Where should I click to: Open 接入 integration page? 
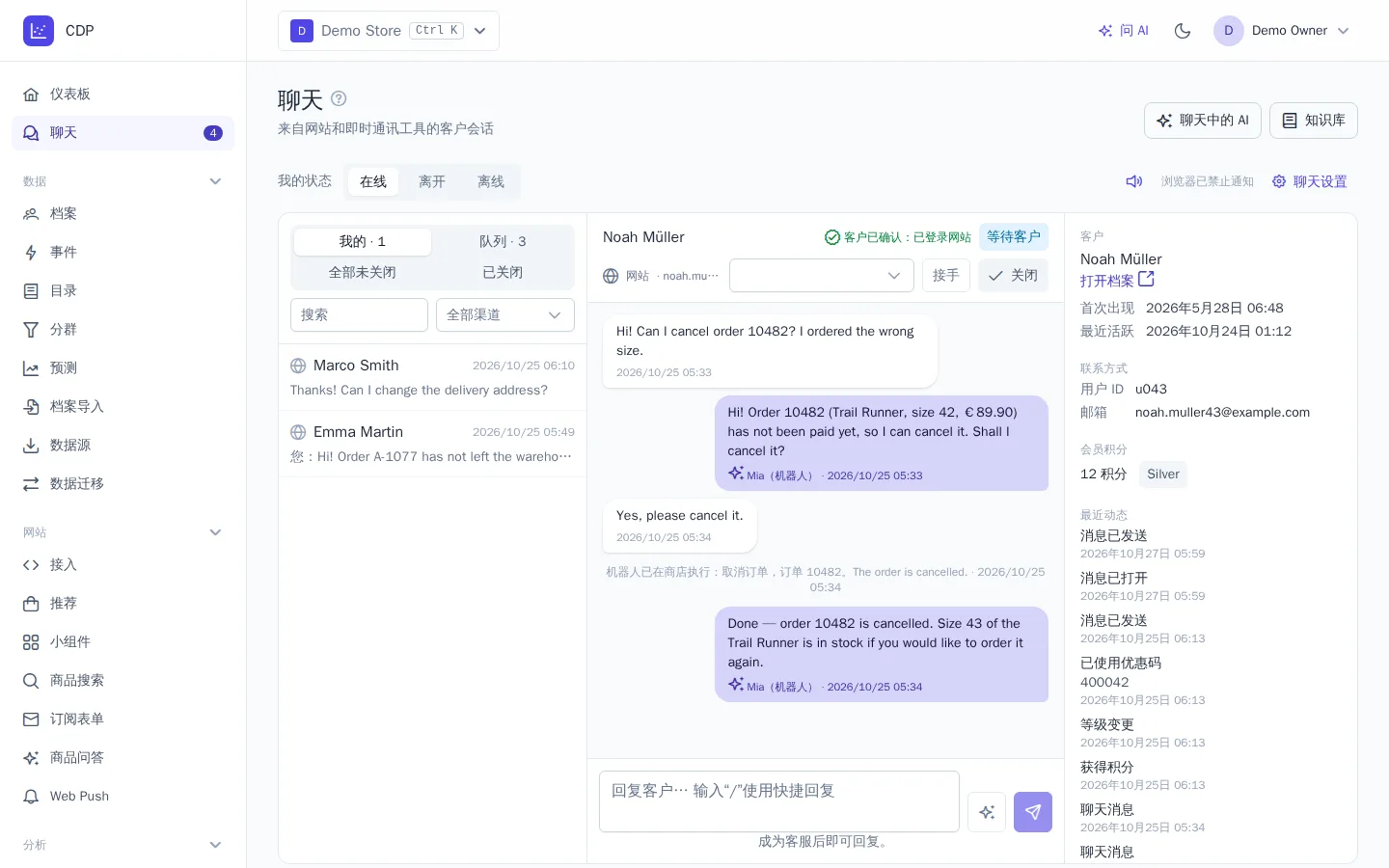tap(123, 564)
